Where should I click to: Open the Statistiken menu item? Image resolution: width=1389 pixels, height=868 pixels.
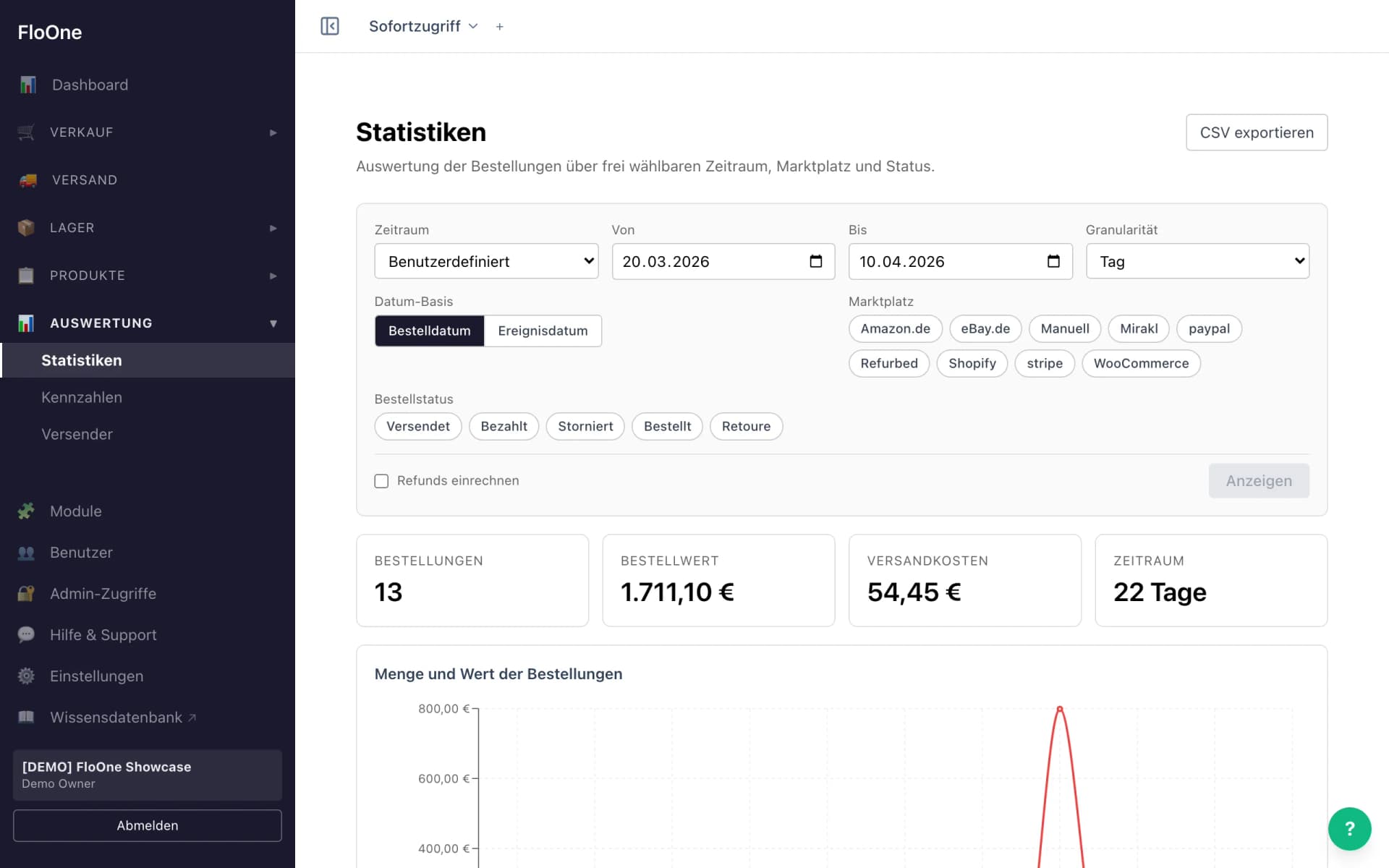148,360
